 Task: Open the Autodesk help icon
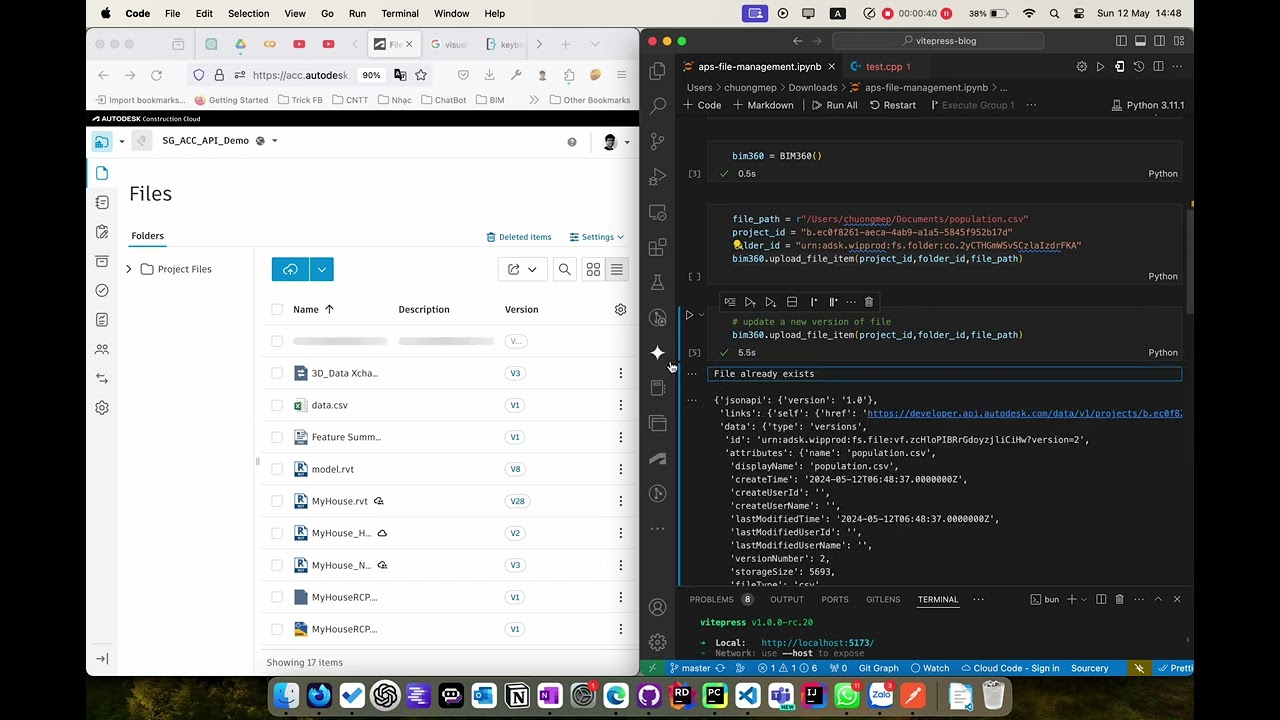[x=572, y=142]
